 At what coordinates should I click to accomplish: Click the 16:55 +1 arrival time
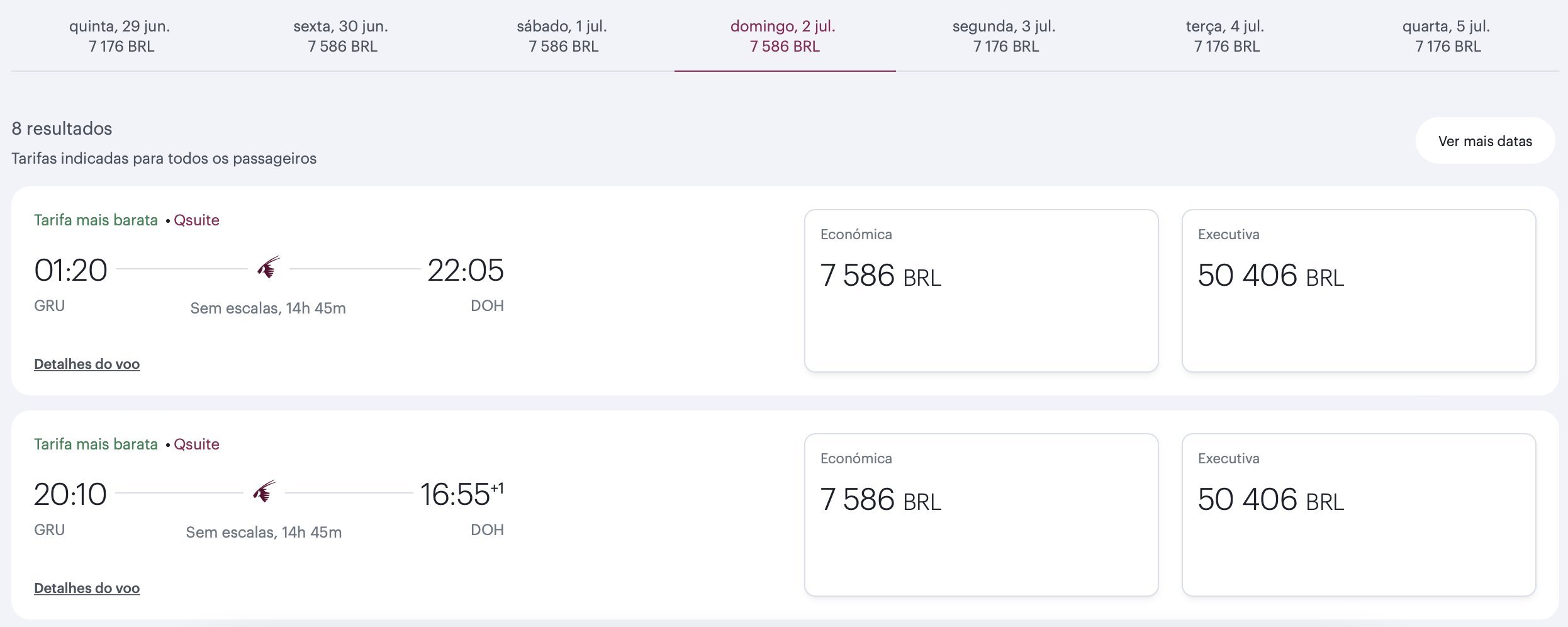(x=462, y=494)
